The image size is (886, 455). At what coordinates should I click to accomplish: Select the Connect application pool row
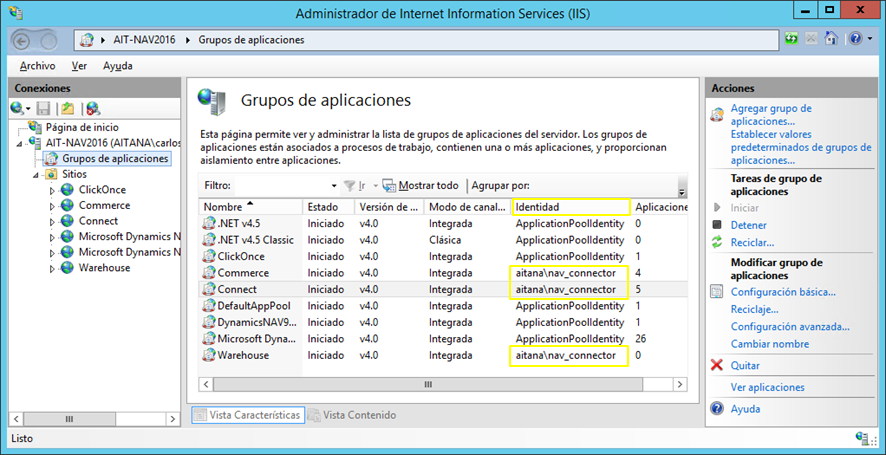tap(443, 289)
